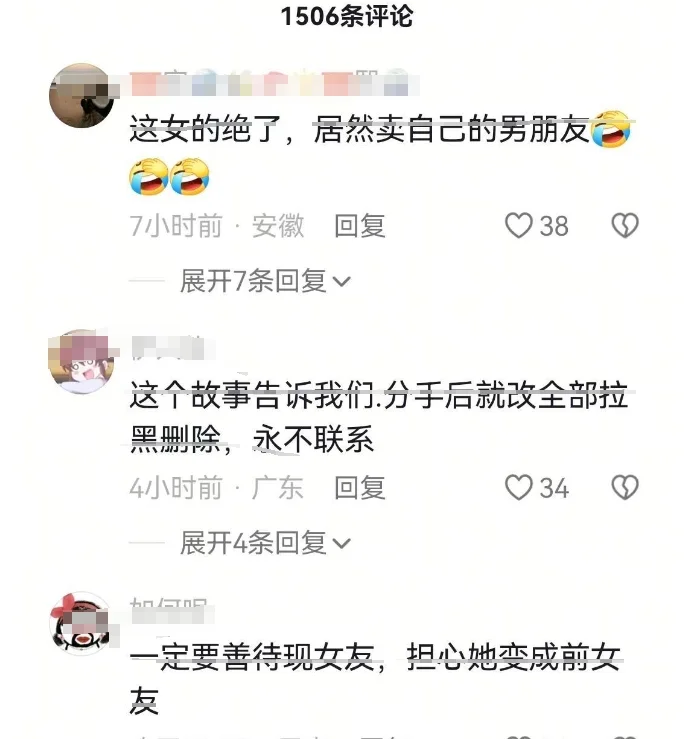Dislike the Anhui comment via broken heart

(x=625, y=225)
